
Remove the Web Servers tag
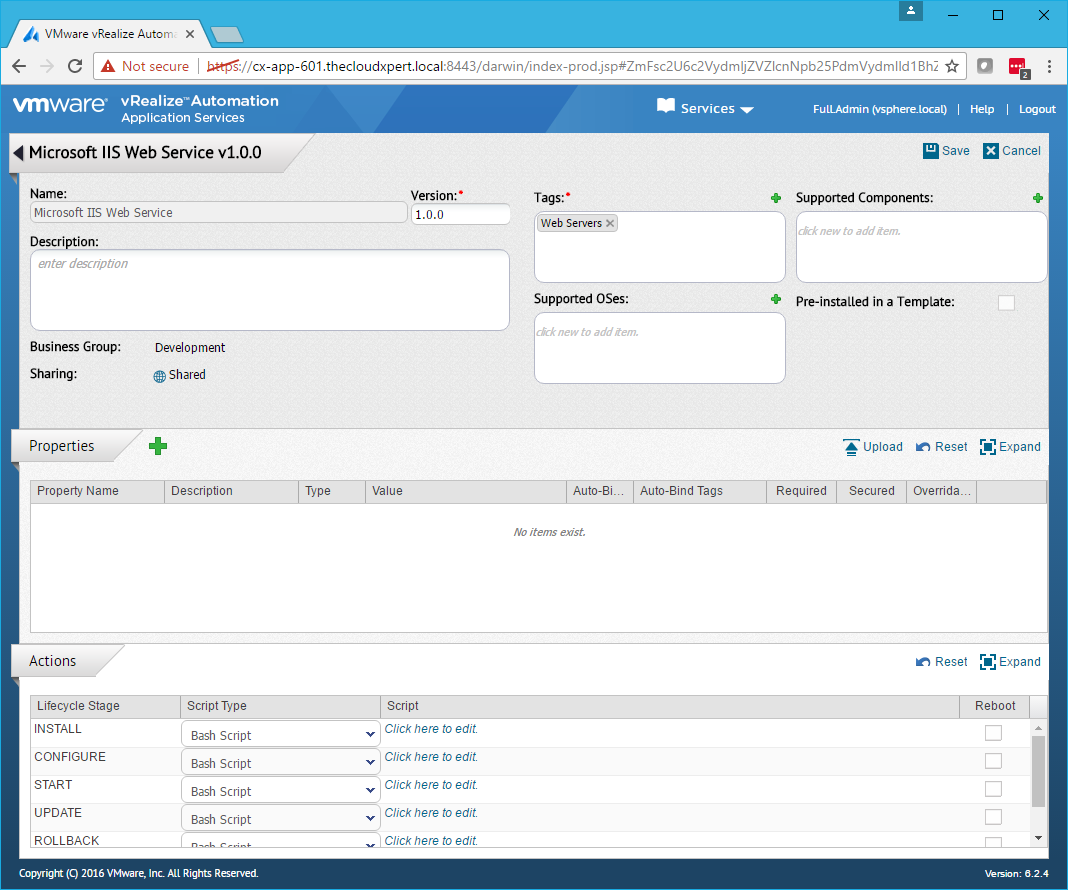coord(610,223)
